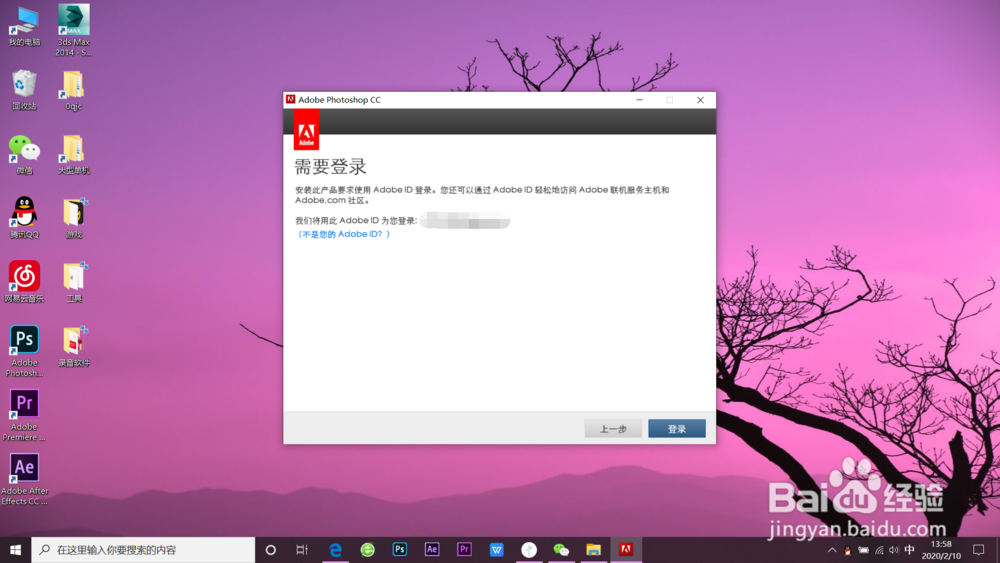1000x563 pixels.
Task: Click the red Adobe logo in the dialog header
Action: point(306,129)
